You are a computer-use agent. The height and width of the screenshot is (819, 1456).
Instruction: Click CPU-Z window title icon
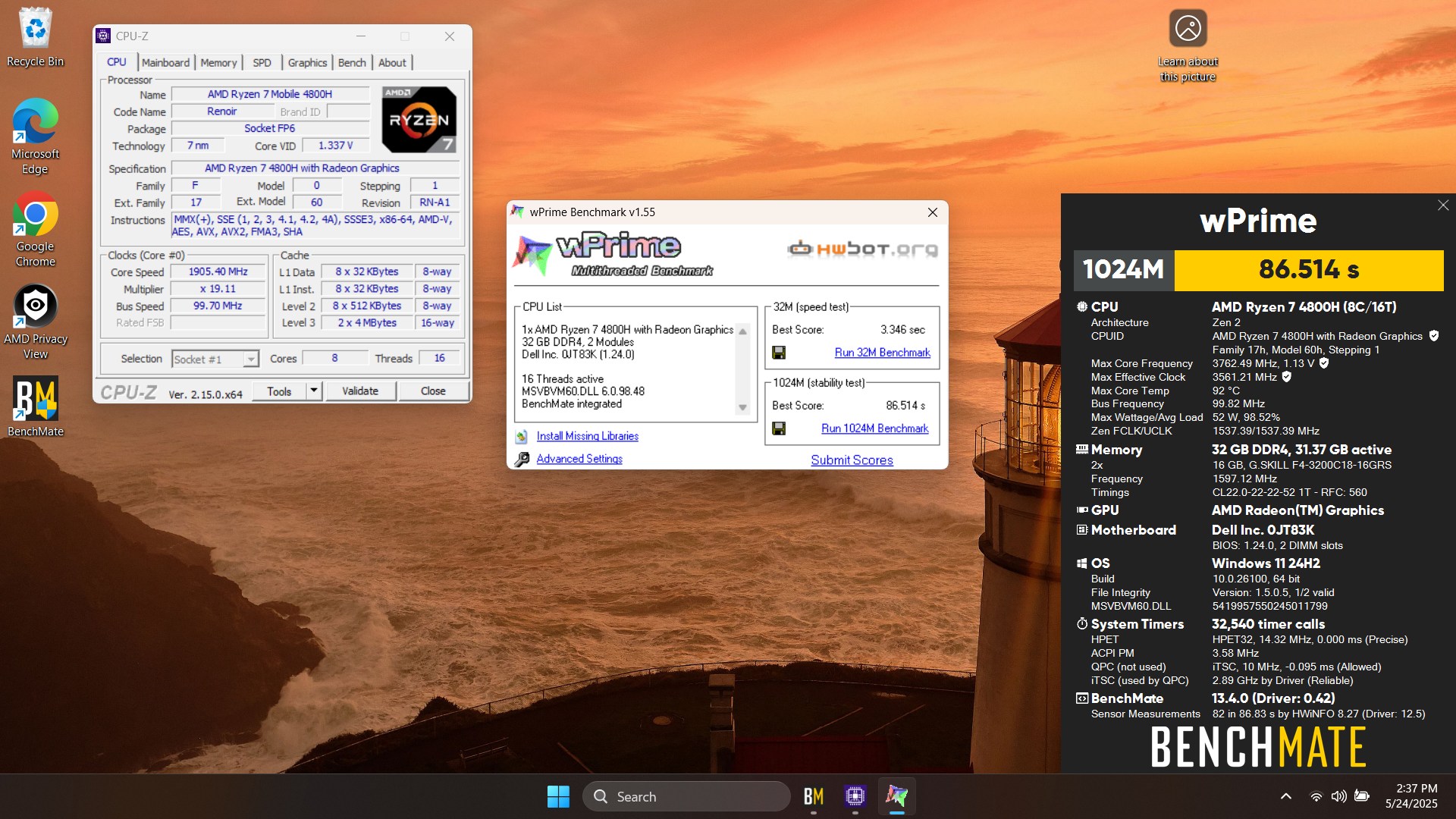pos(104,36)
